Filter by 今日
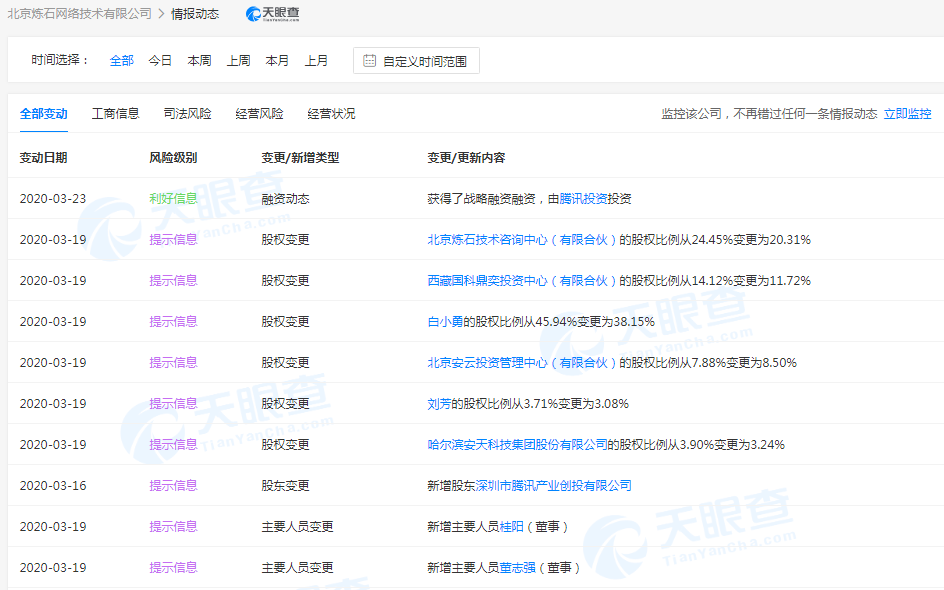Screen dimensions: 944x590 (x=160, y=61)
